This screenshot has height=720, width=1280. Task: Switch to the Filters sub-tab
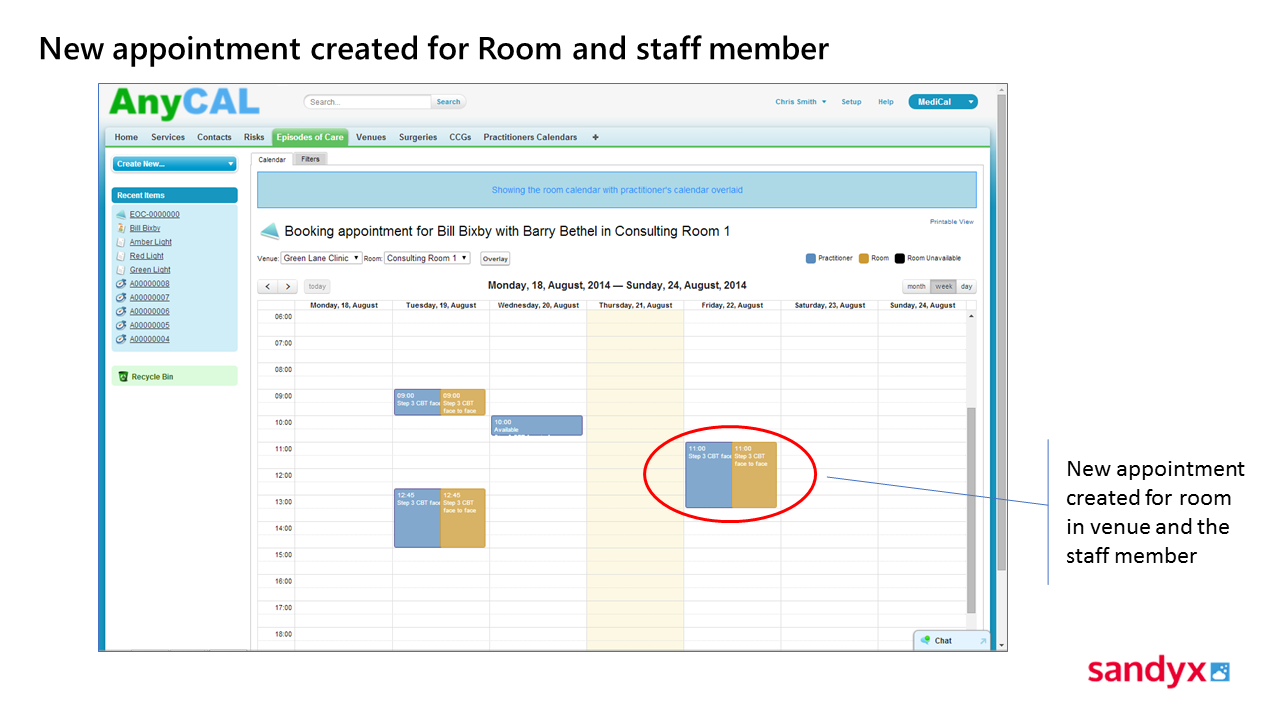tap(310, 159)
